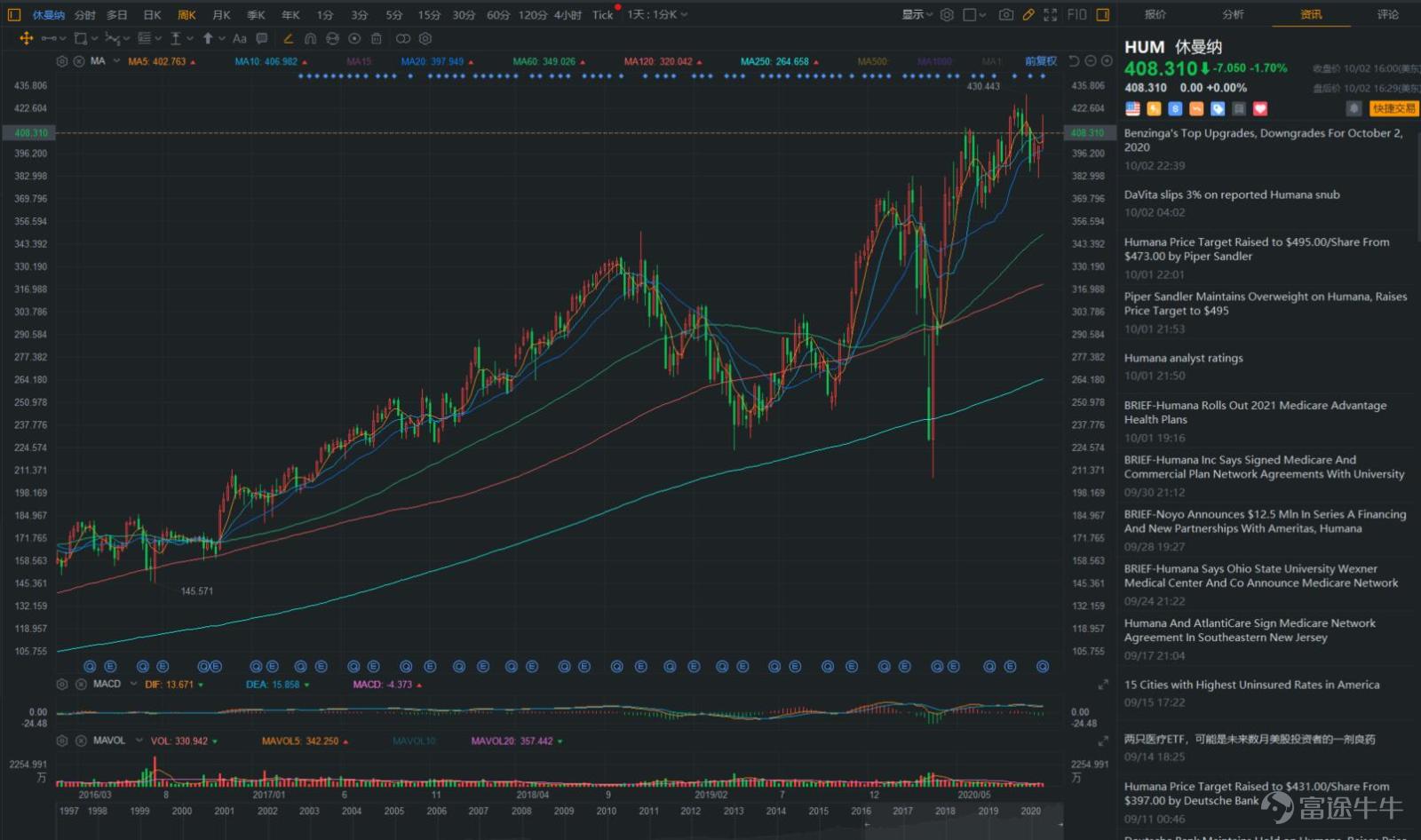Select the crosshair move cursor tool
This screenshot has height=840, width=1421.
click(26, 38)
